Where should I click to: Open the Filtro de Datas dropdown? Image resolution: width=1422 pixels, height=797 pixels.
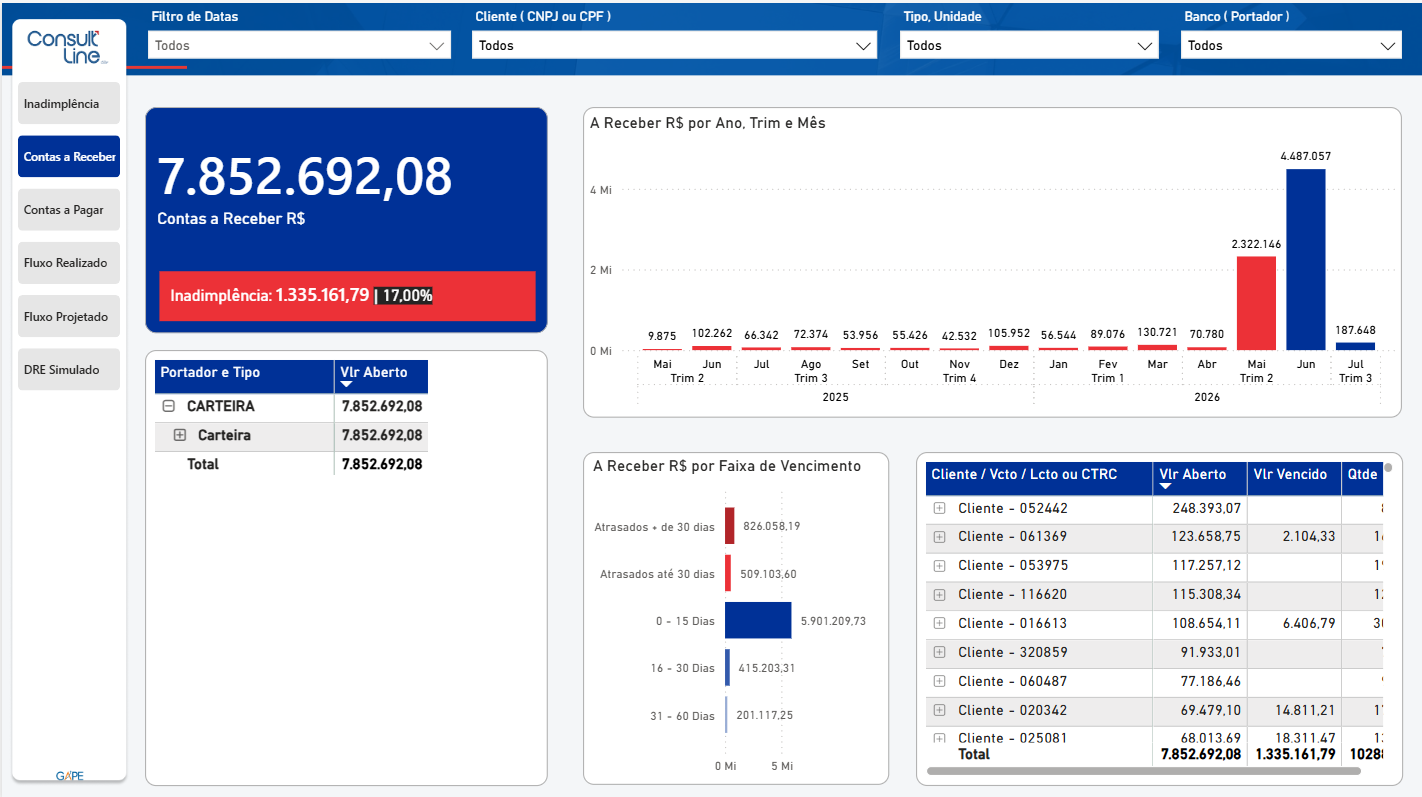click(299, 45)
